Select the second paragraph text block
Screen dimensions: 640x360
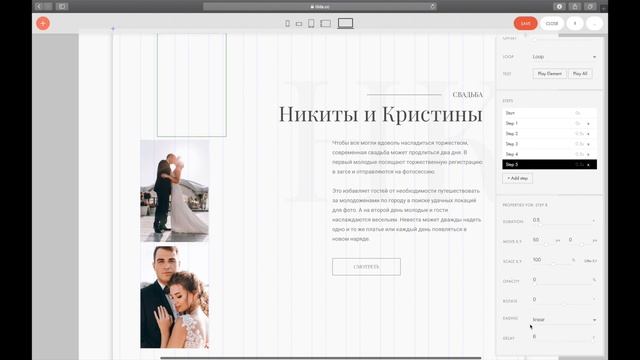(x=407, y=215)
